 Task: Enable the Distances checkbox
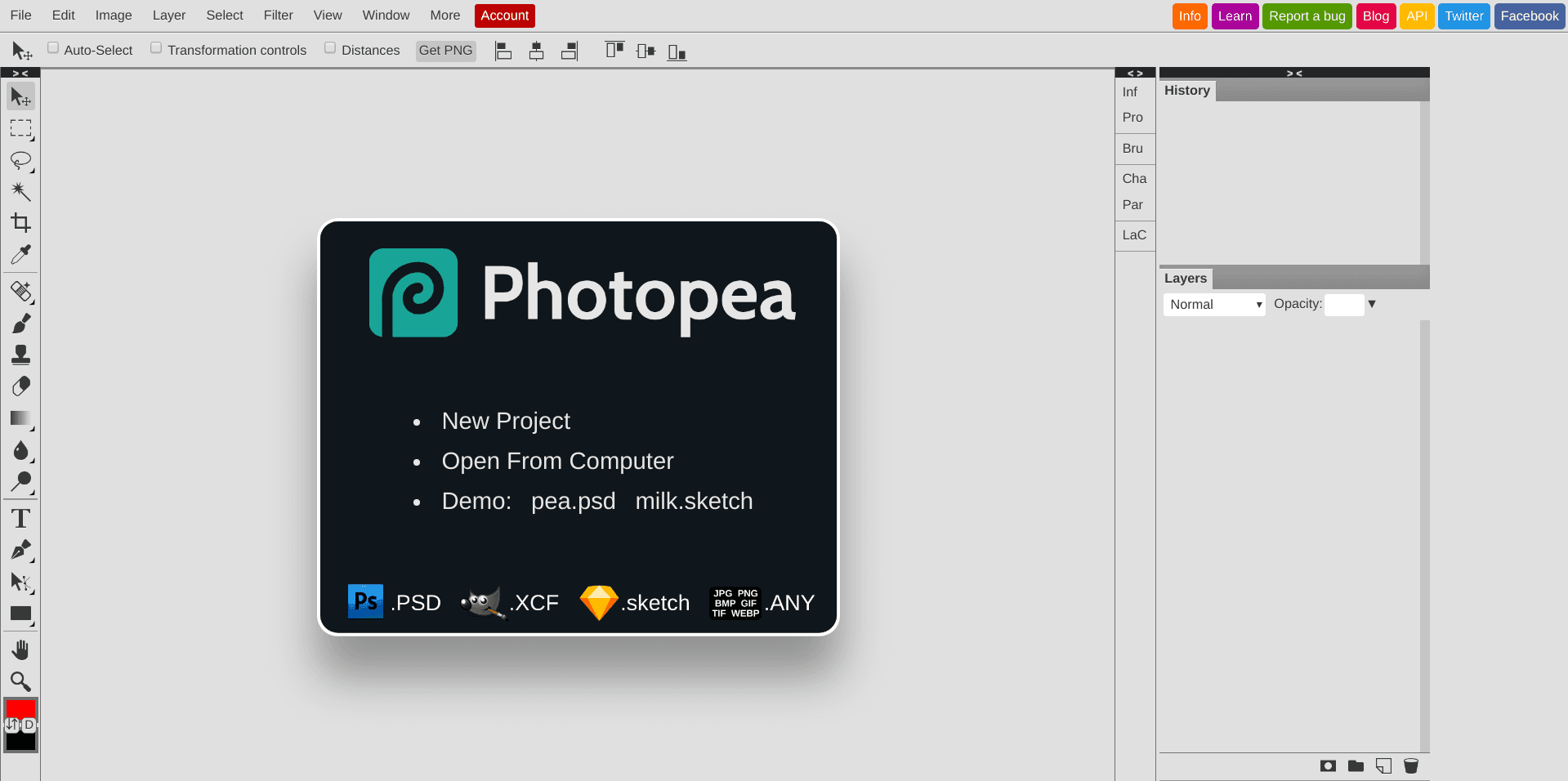point(330,48)
